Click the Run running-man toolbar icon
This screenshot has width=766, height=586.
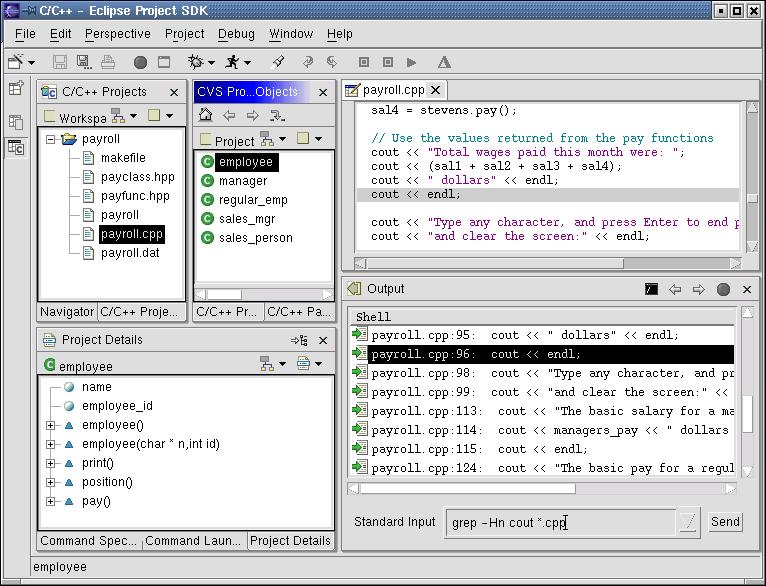(233, 62)
